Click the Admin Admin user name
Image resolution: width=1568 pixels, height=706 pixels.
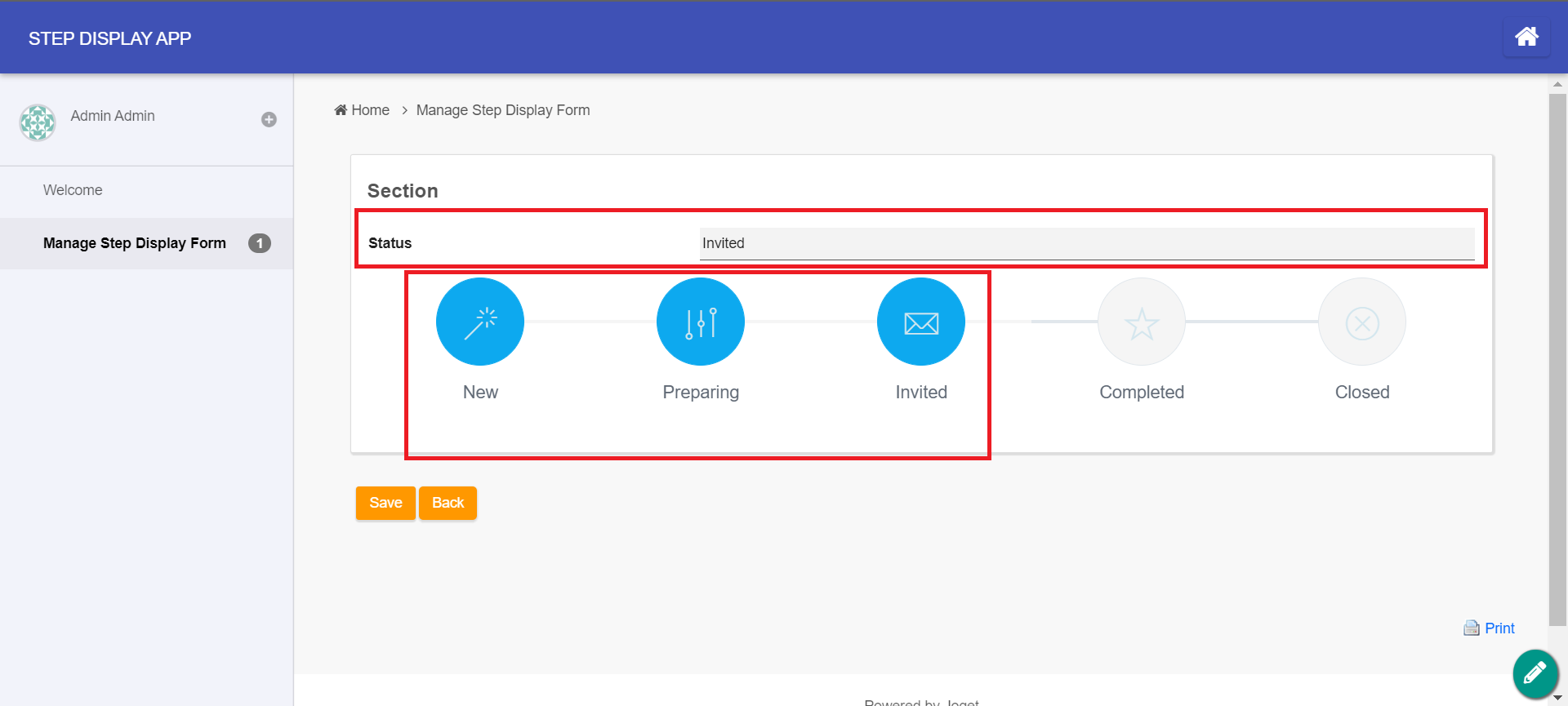pyautogui.click(x=113, y=116)
